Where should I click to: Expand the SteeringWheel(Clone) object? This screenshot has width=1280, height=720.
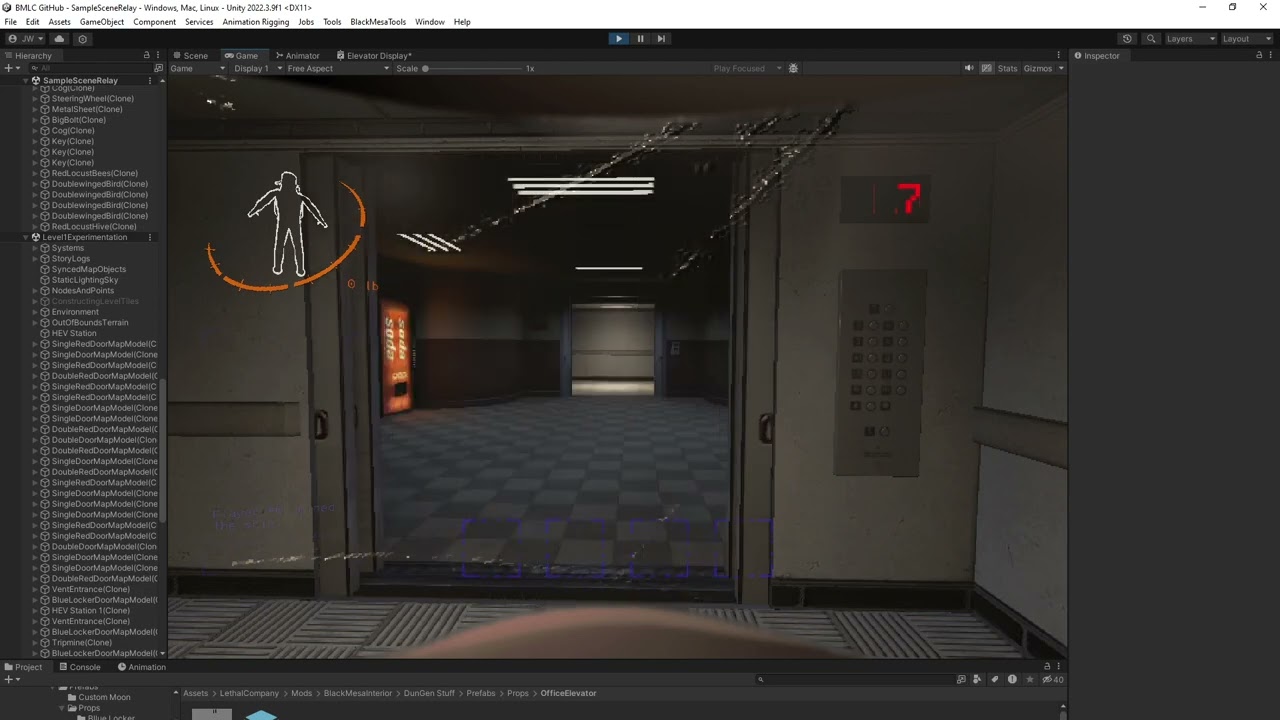click(35, 99)
